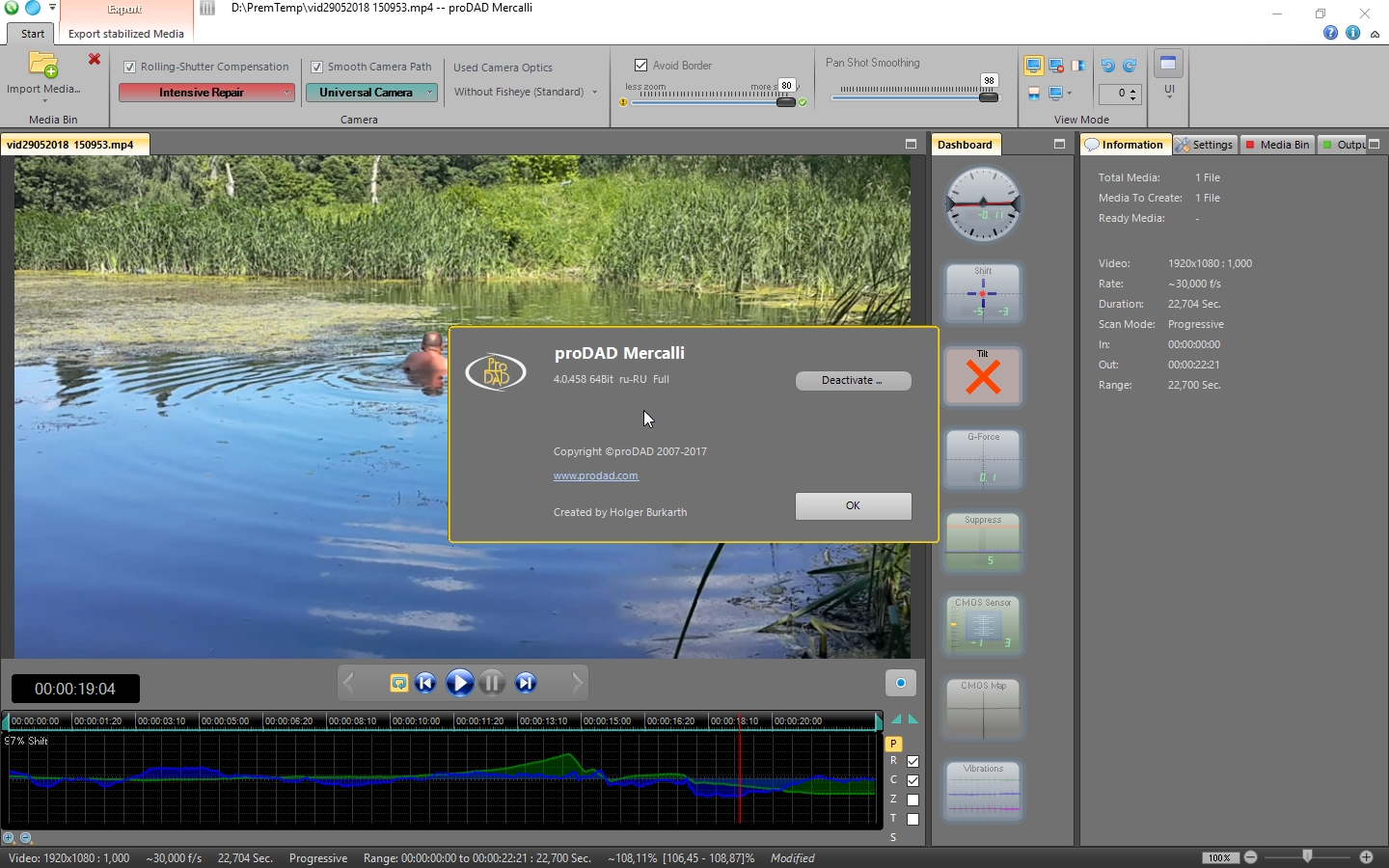1389x868 pixels.
Task: Disable the Avoid Border checkbox
Action: [x=640, y=66]
